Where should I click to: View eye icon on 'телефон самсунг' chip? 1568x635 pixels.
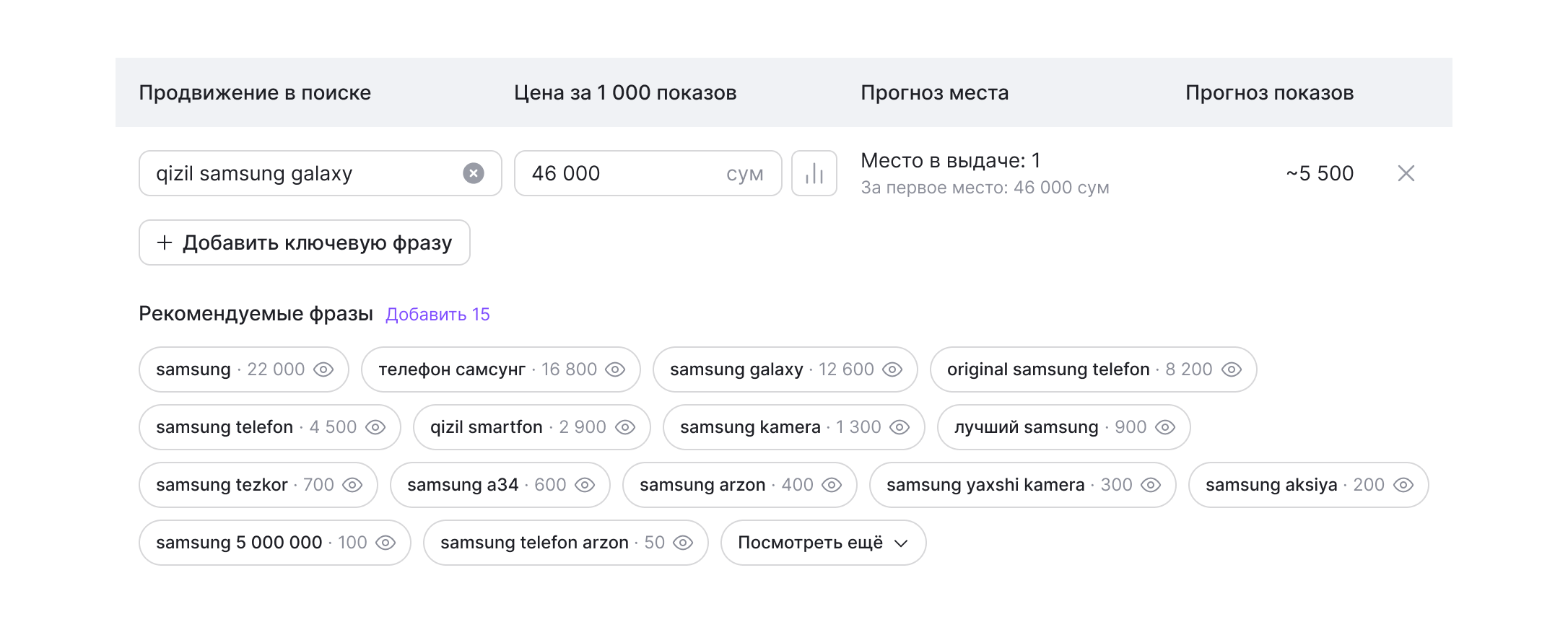click(x=615, y=369)
